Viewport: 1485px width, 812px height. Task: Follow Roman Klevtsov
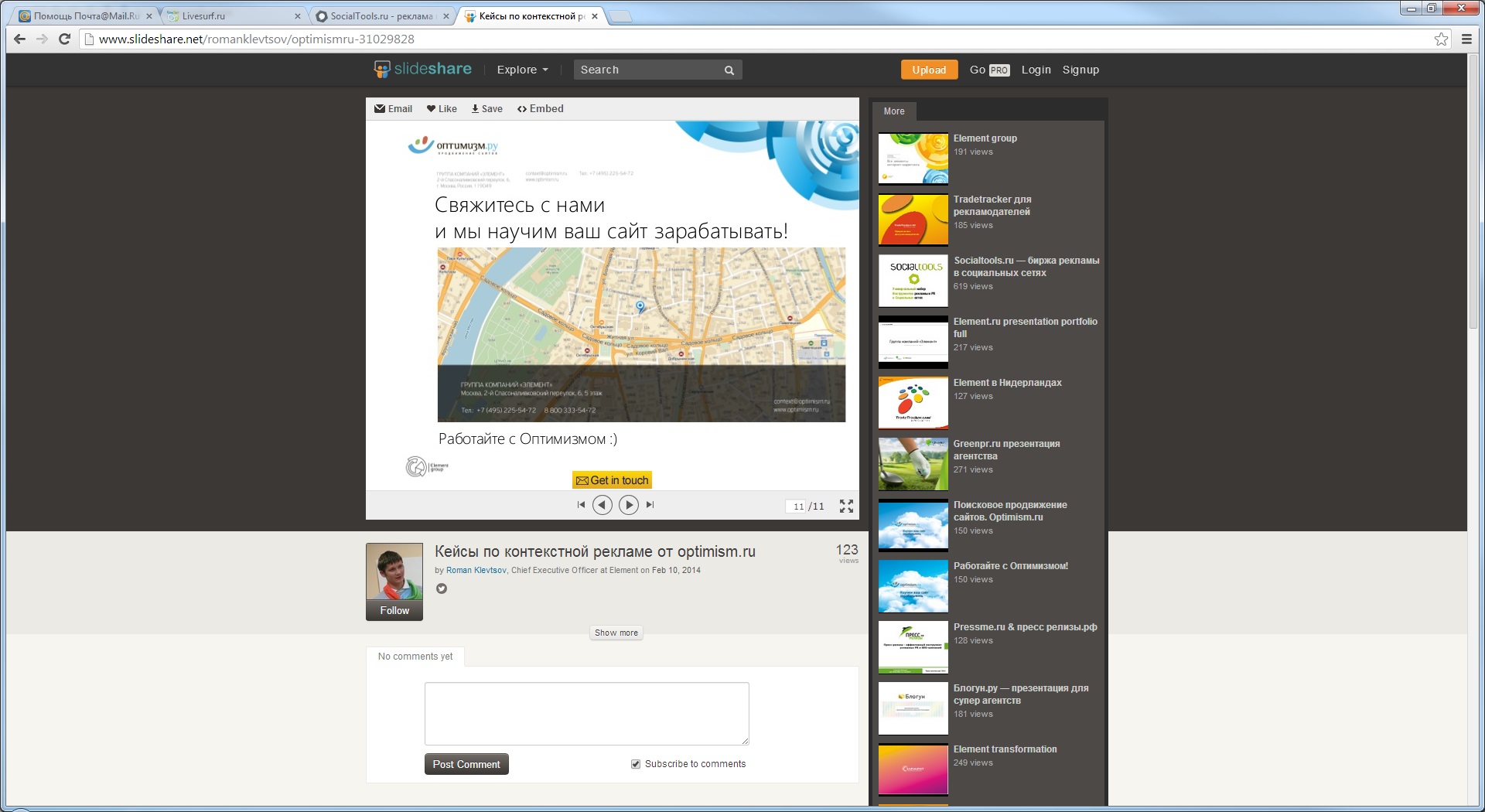pos(394,611)
